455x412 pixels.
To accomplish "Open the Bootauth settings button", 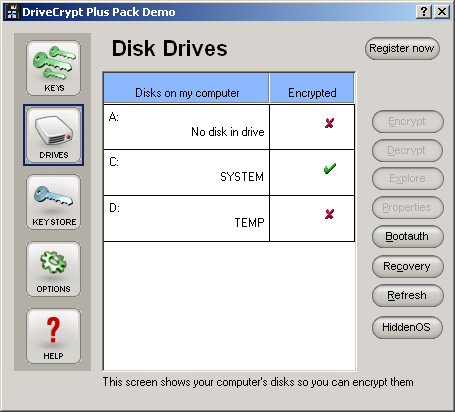I will [x=407, y=236].
